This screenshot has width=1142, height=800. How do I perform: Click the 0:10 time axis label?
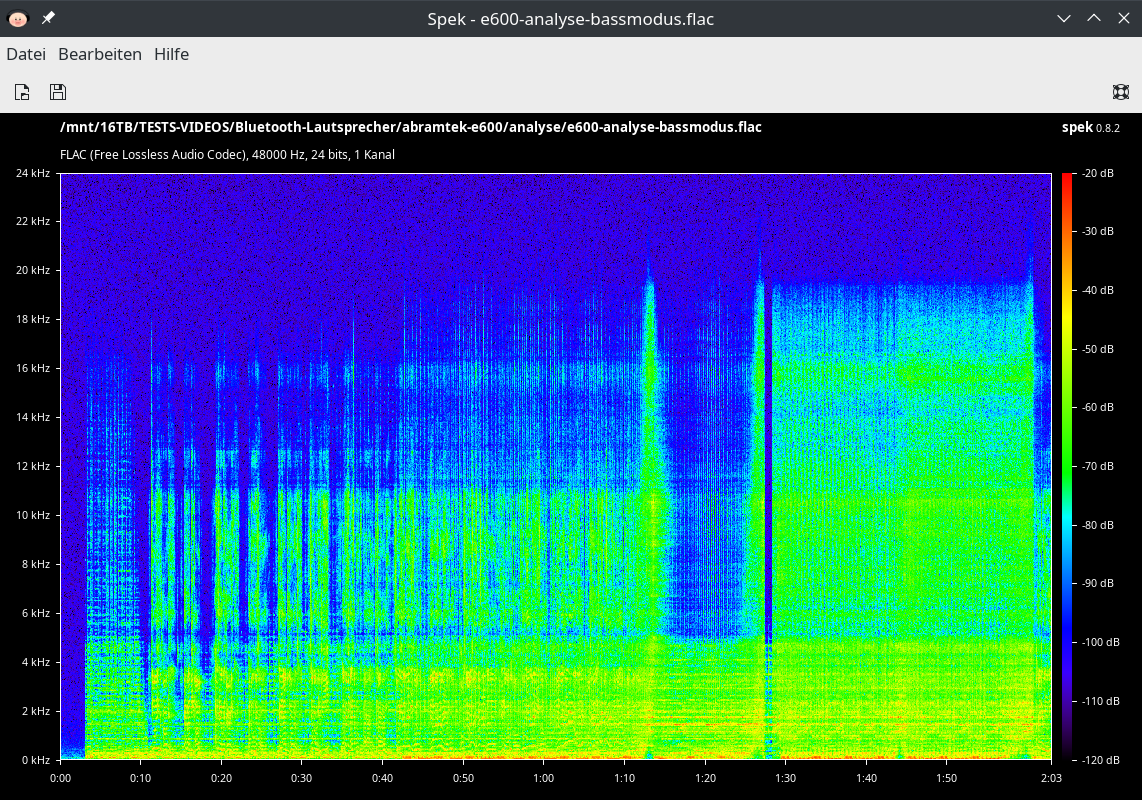pos(141,778)
